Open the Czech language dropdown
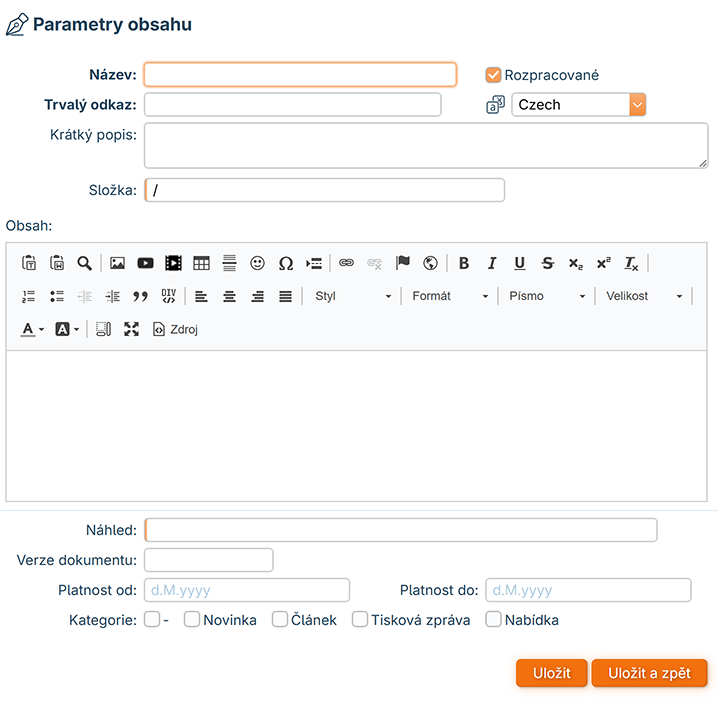The width and height of the screenshot is (718, 702). (579, 105)
